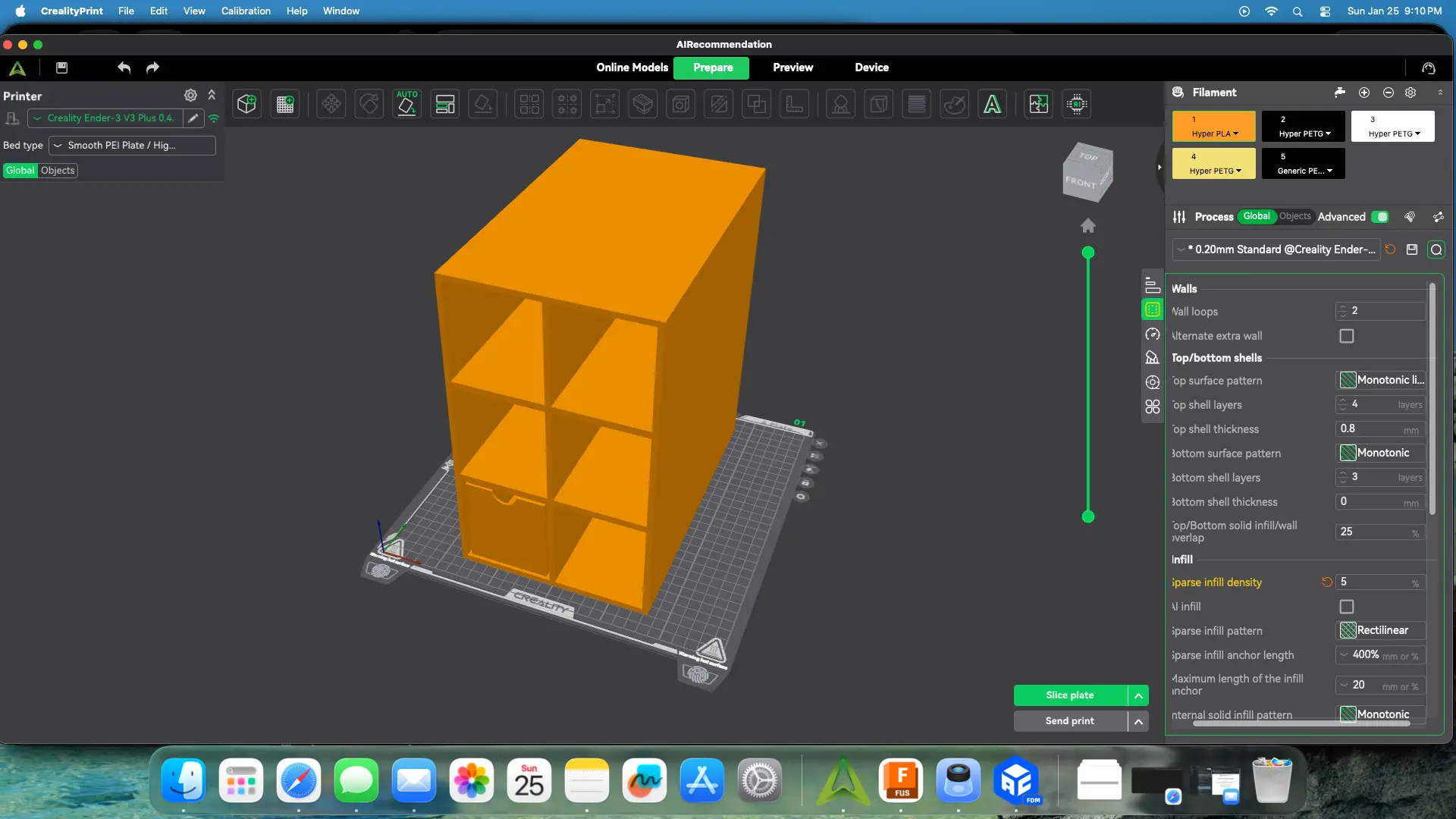Click the AI chip icon in toolbar
1456x819 pixels.
1077,104
